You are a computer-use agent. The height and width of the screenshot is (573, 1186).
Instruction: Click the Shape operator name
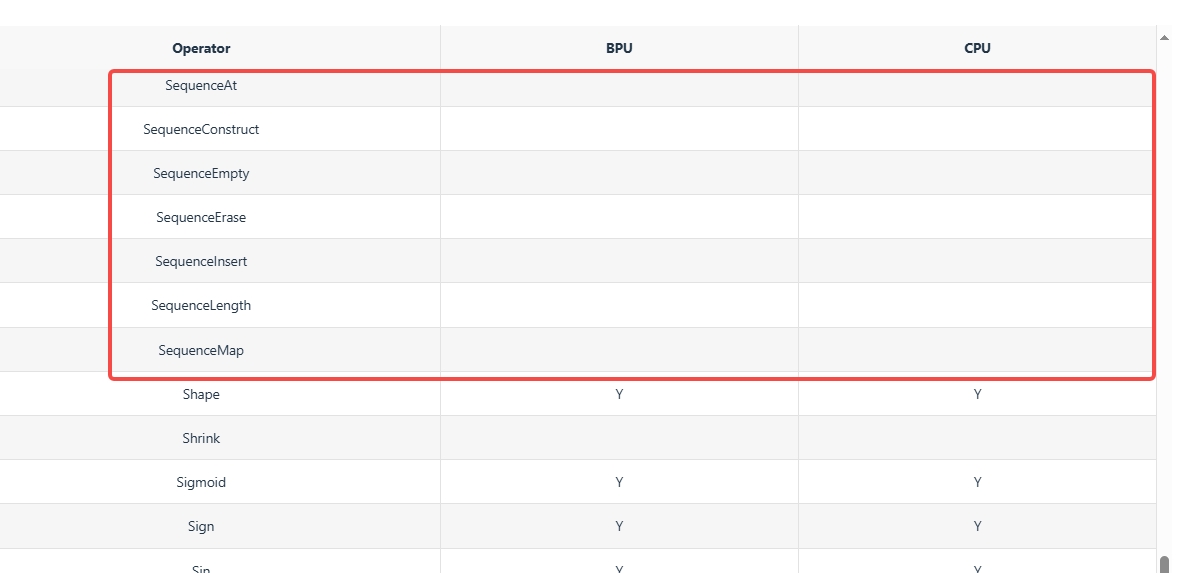201,395
